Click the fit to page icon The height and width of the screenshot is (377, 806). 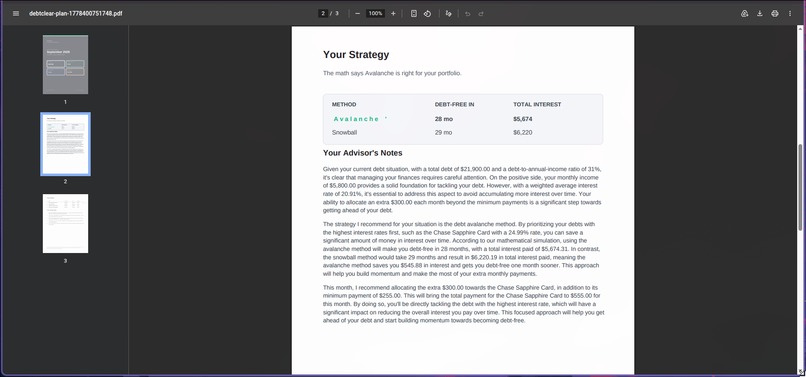coord(414,13)
